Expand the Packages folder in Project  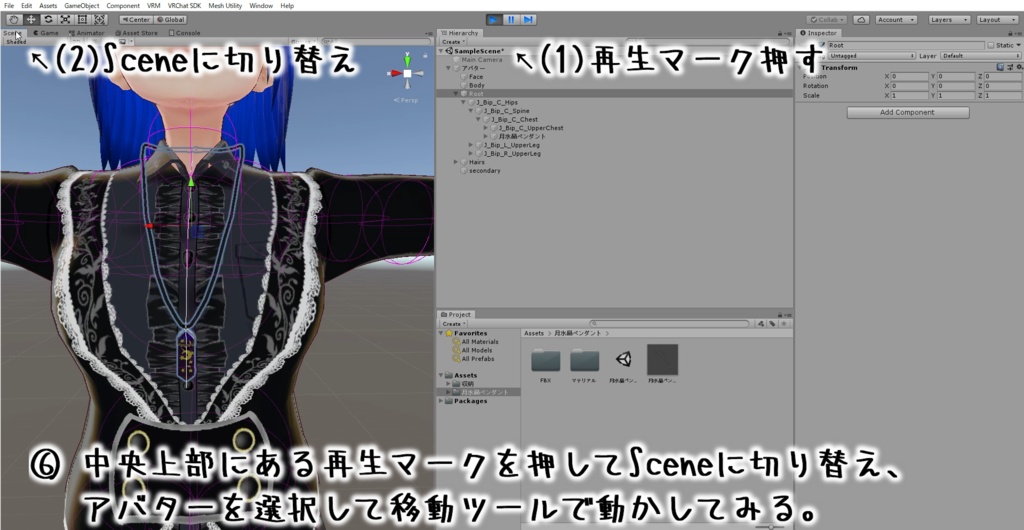coord(441,401)
